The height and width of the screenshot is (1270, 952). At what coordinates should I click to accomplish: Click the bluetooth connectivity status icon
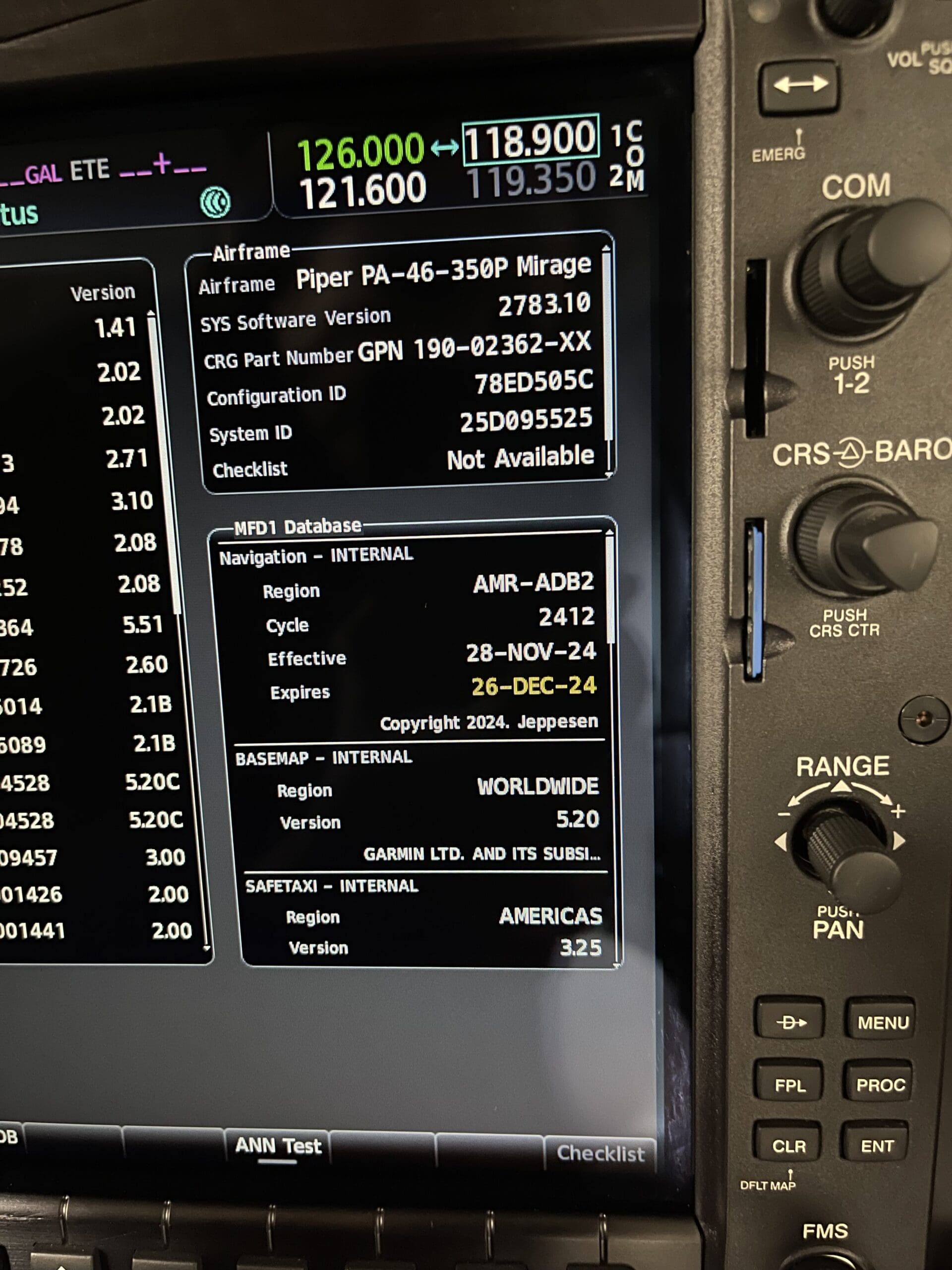click(216, 202)
